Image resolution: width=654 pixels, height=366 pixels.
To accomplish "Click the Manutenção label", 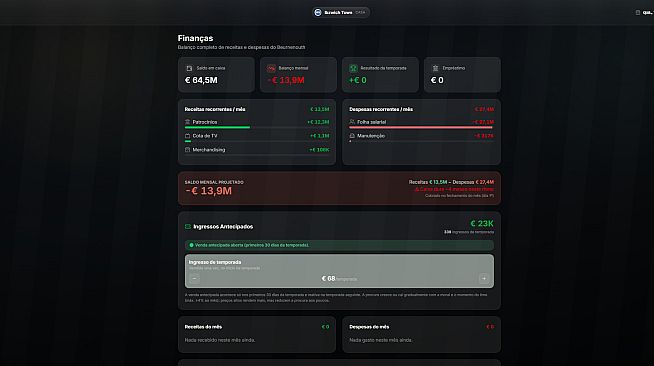I will [x=371, y=136].
